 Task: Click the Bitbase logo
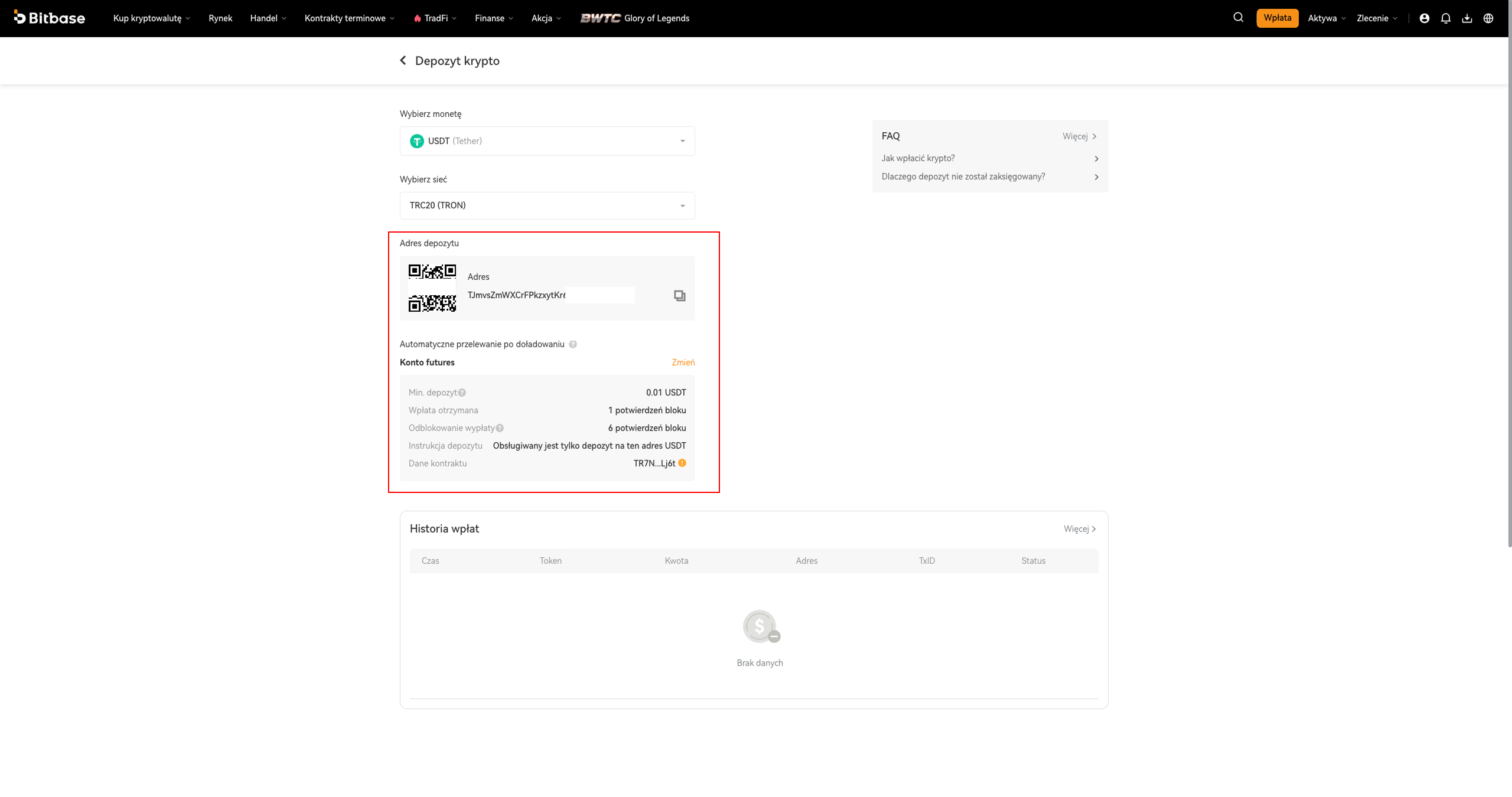(50, 18)
